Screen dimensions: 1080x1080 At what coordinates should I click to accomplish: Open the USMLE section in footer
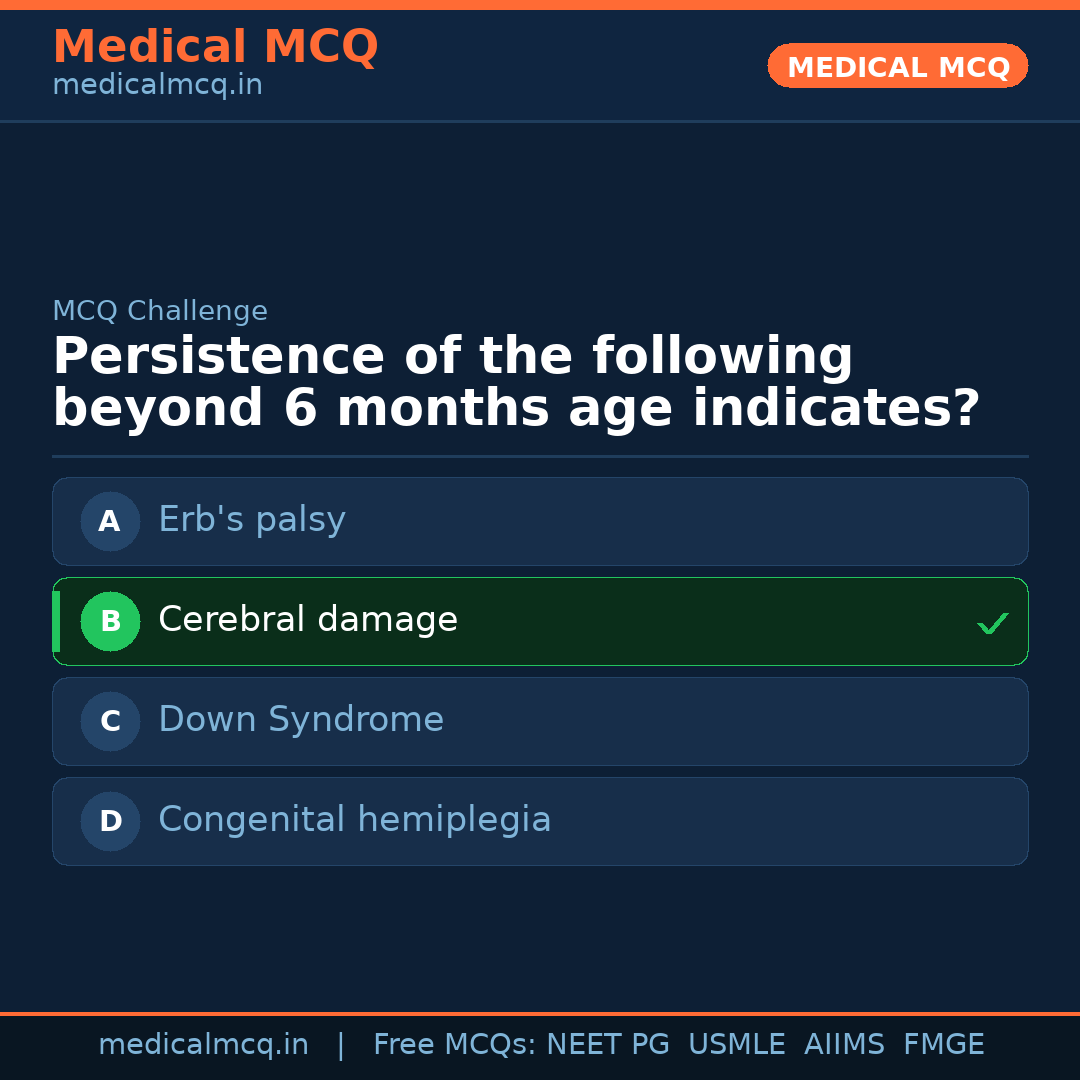click(x=737, y=1043)
